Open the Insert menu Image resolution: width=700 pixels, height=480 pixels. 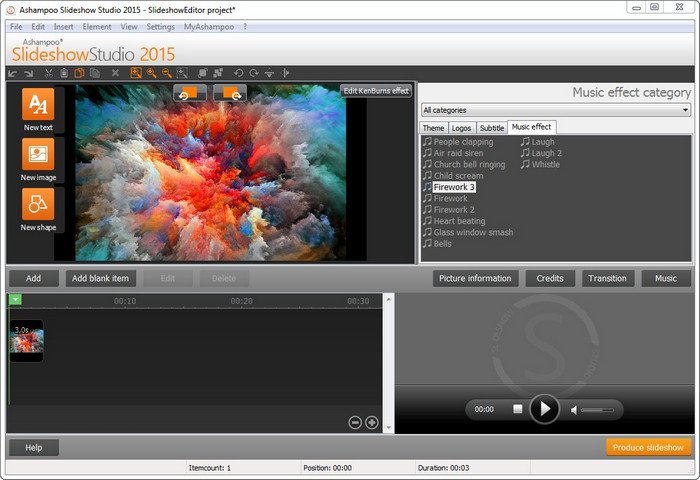(63, 27)
